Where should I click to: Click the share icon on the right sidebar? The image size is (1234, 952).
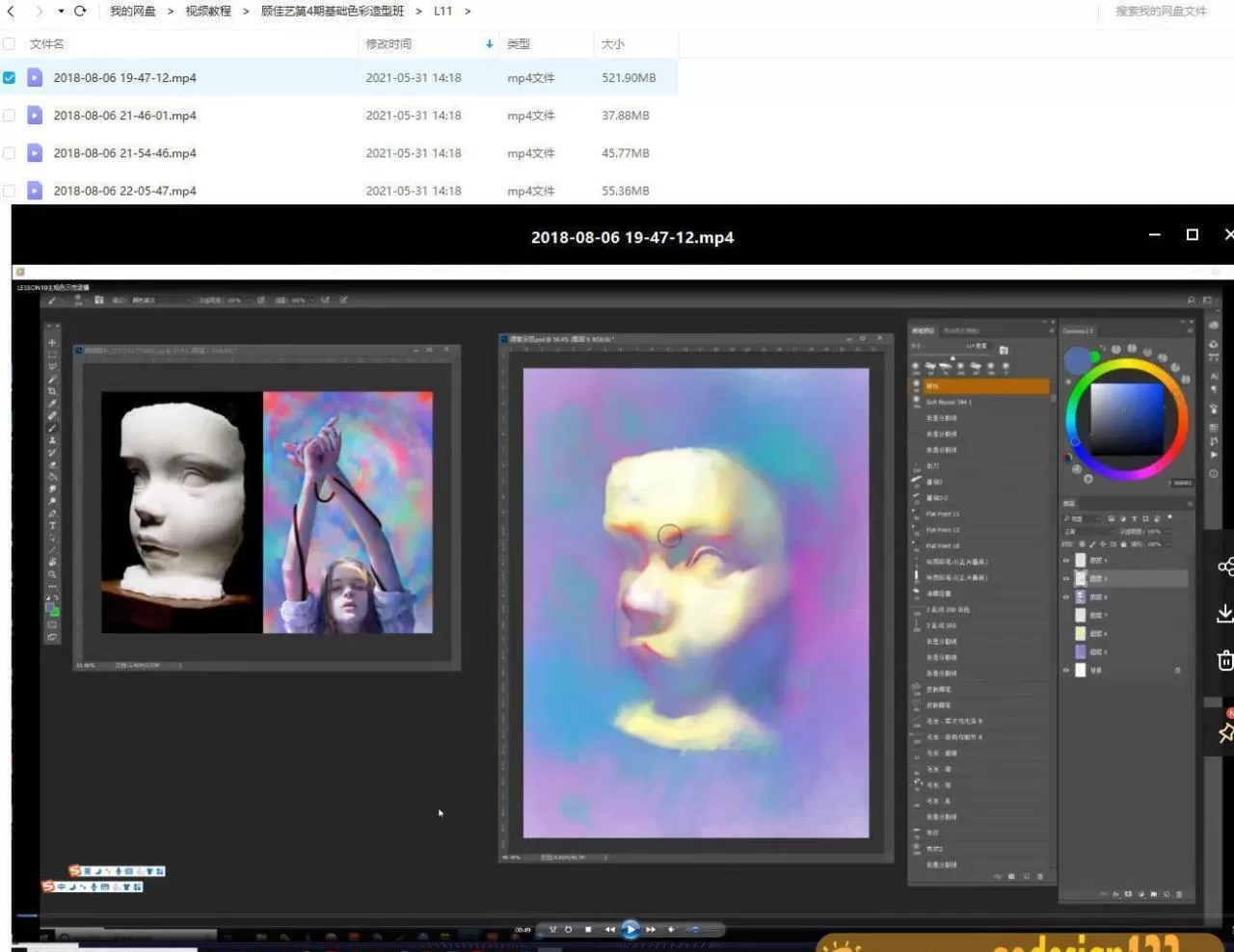[x=1225, y=567]
